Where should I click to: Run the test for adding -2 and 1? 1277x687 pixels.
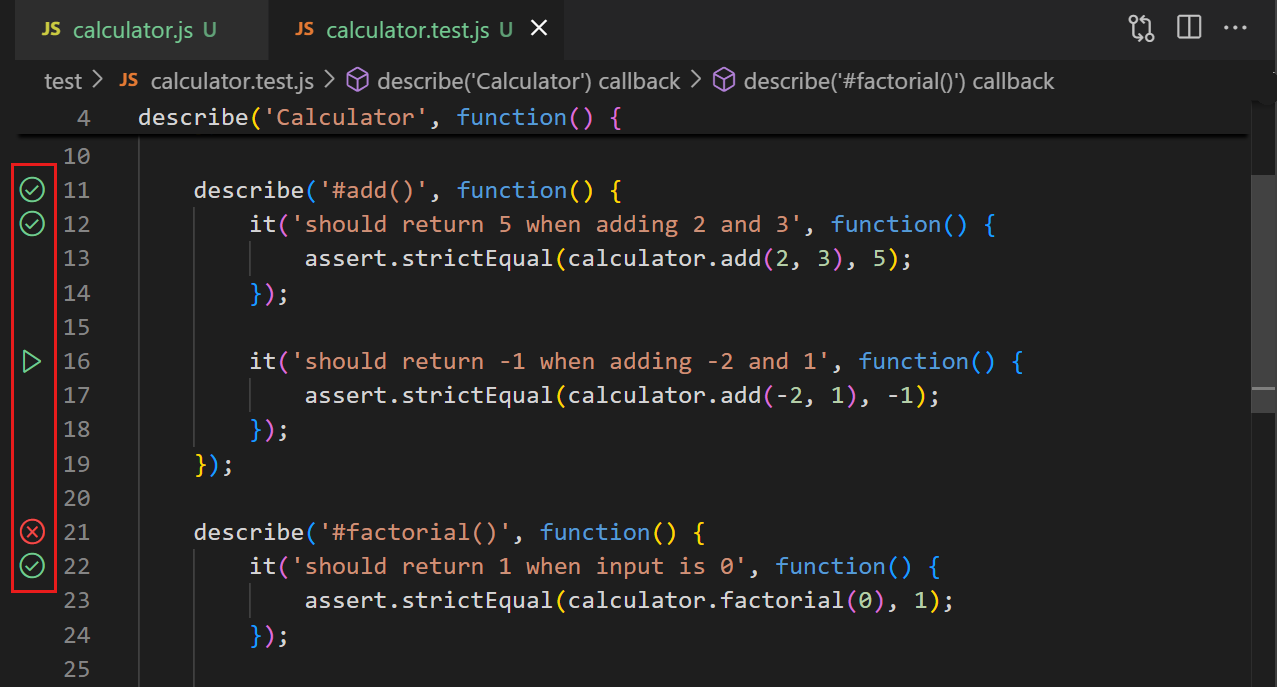pos(32,361)
